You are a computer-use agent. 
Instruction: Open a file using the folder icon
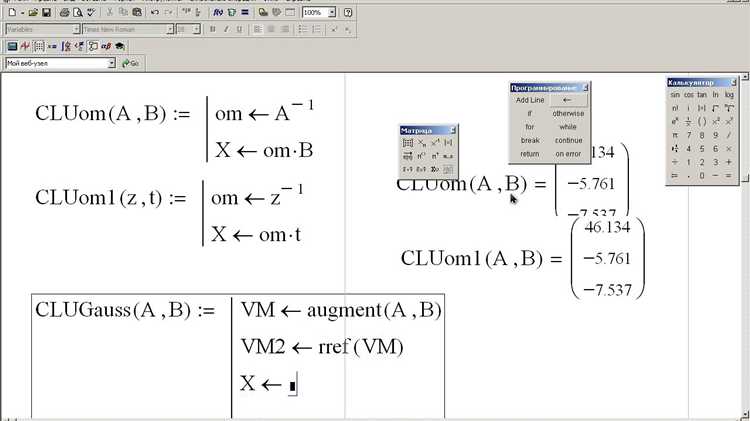(x=33, y=12)
